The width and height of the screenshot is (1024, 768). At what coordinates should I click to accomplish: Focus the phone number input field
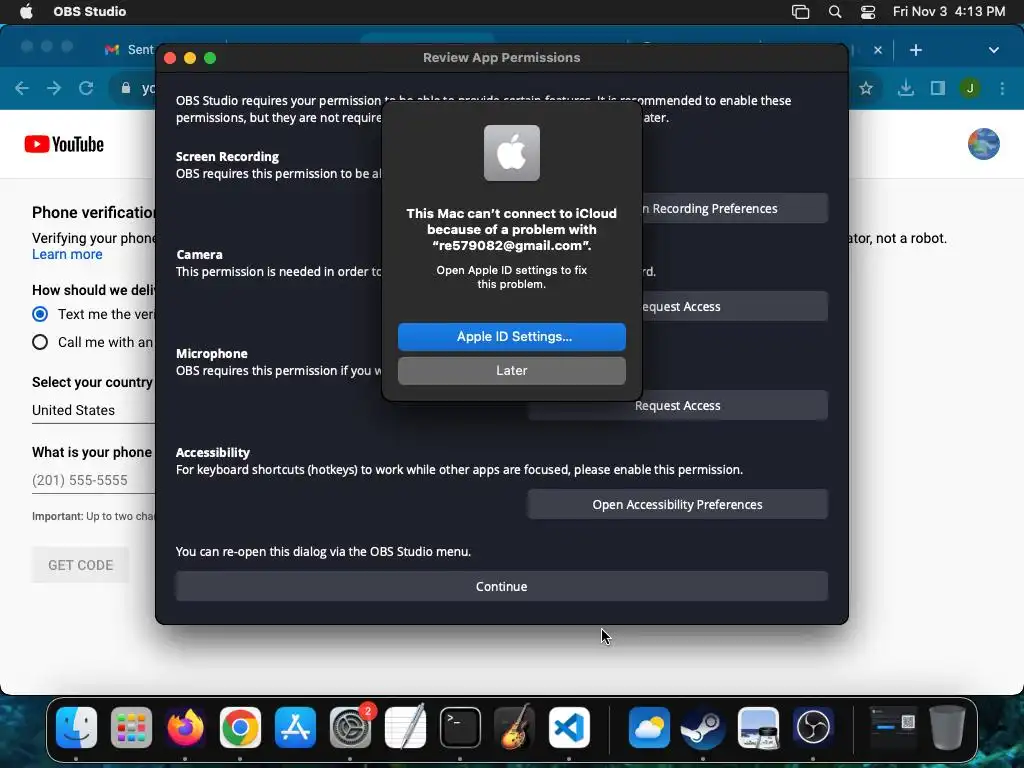(93, 480)
